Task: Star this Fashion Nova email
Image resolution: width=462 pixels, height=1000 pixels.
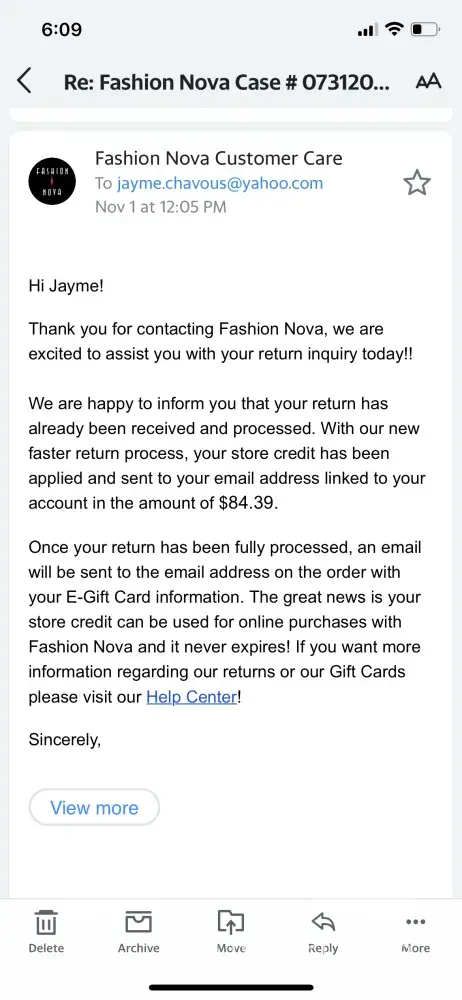Action: (x=417, y=183)
